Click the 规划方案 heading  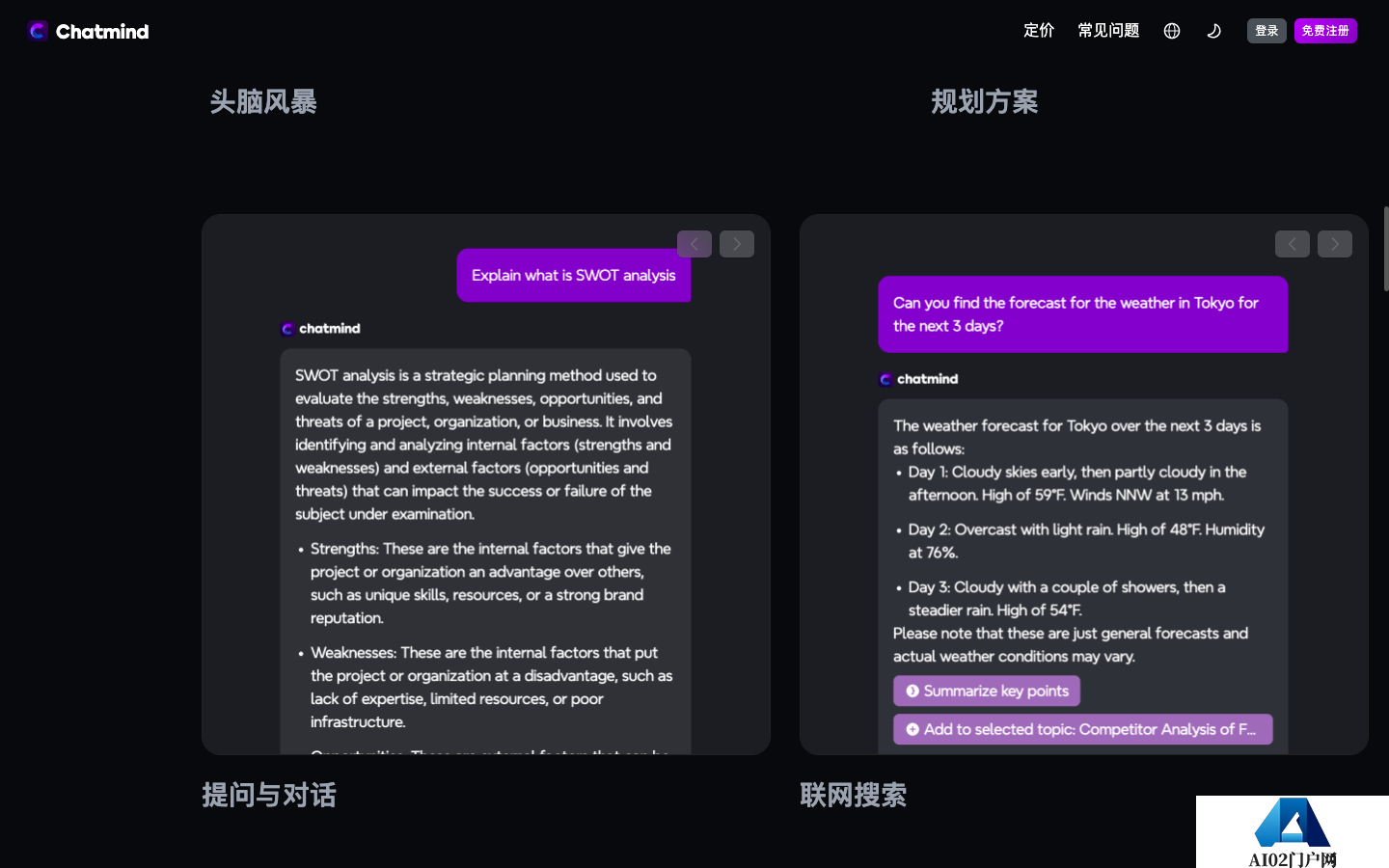(985, 101)
